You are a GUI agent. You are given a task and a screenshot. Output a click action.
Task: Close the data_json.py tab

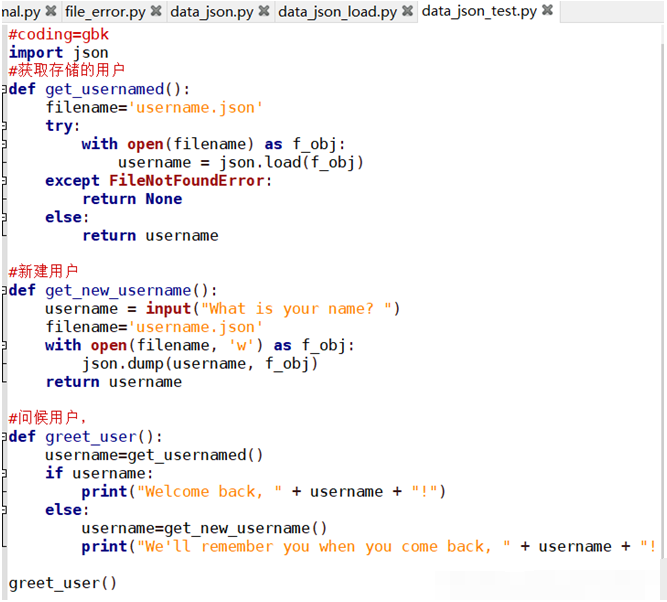coord(264,11)
